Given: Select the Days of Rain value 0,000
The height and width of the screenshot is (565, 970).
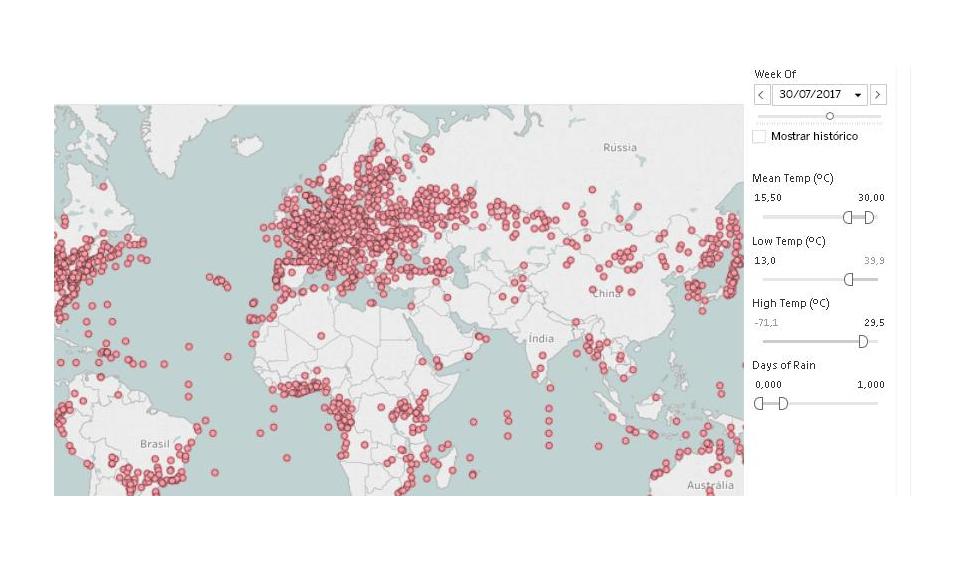Looking at the screenshot, I should click(768, 384).
